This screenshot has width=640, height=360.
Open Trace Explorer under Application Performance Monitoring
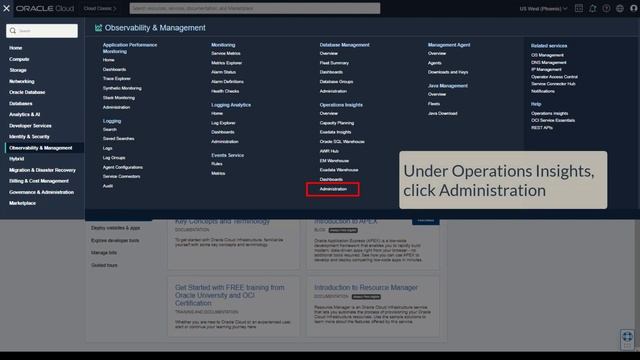117,79
